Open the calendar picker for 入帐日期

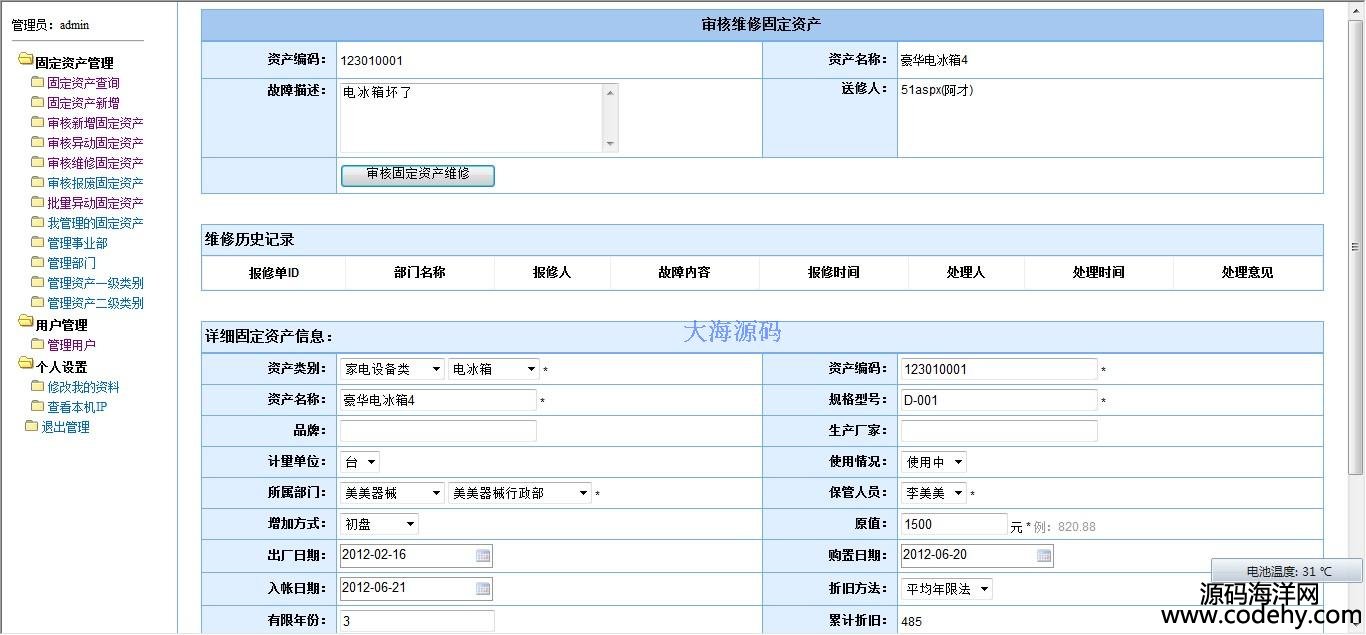(x=483, y=588)
